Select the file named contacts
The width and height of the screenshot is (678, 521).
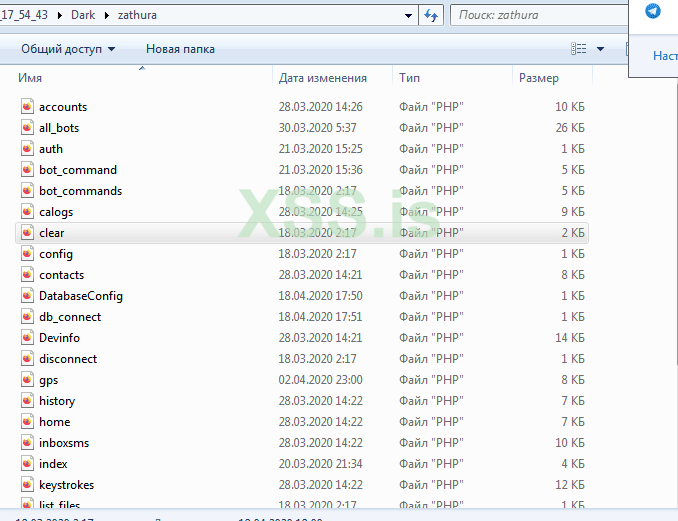click(61, 275)
